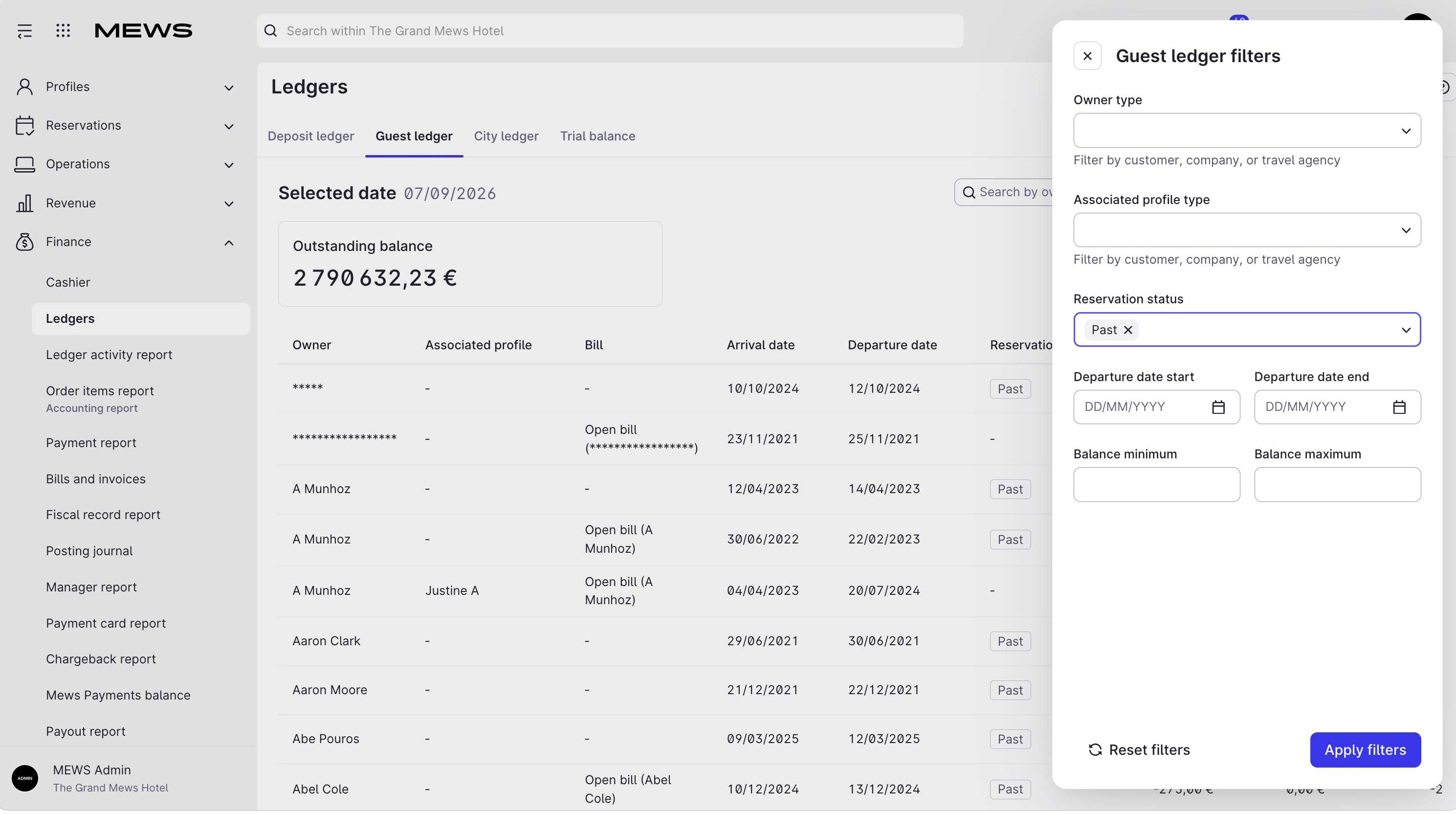Open the Trial balance tab
The width and height of the screenshot is (1456, 814).
[597, 136]
